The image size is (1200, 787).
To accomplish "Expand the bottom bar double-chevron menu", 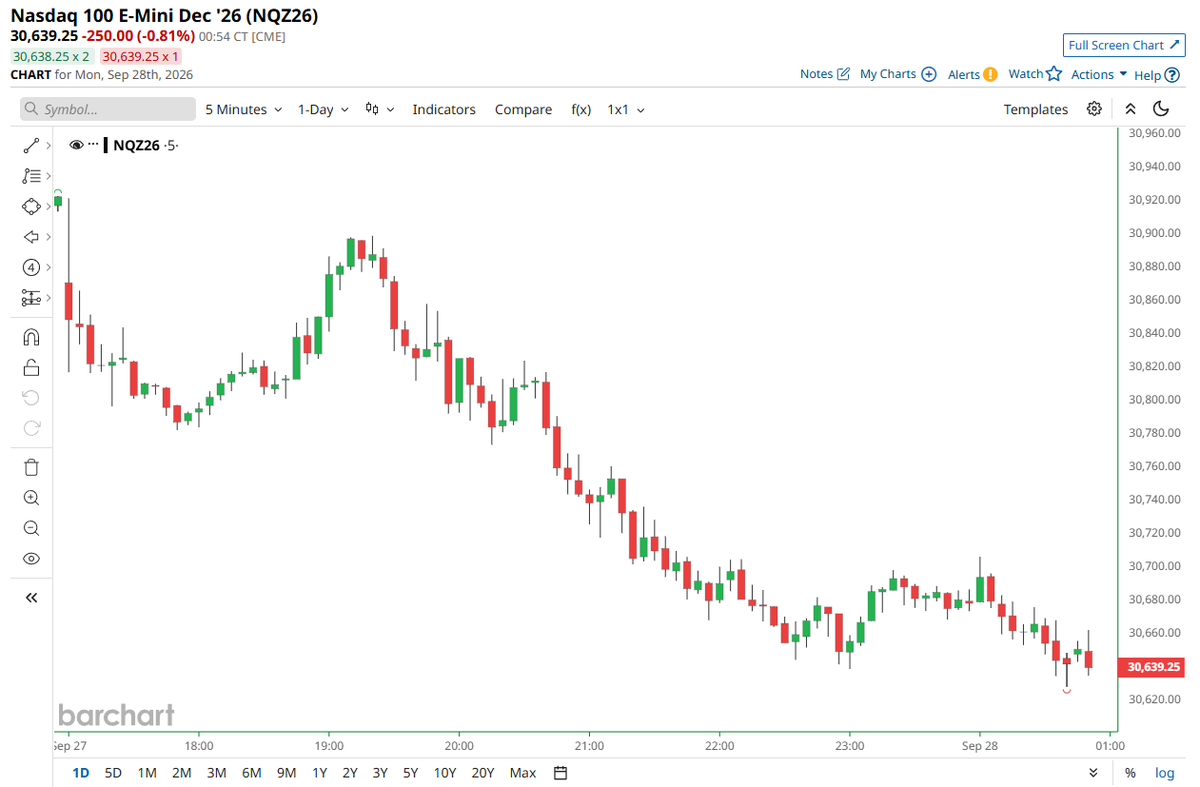I will coord(1093,773).
